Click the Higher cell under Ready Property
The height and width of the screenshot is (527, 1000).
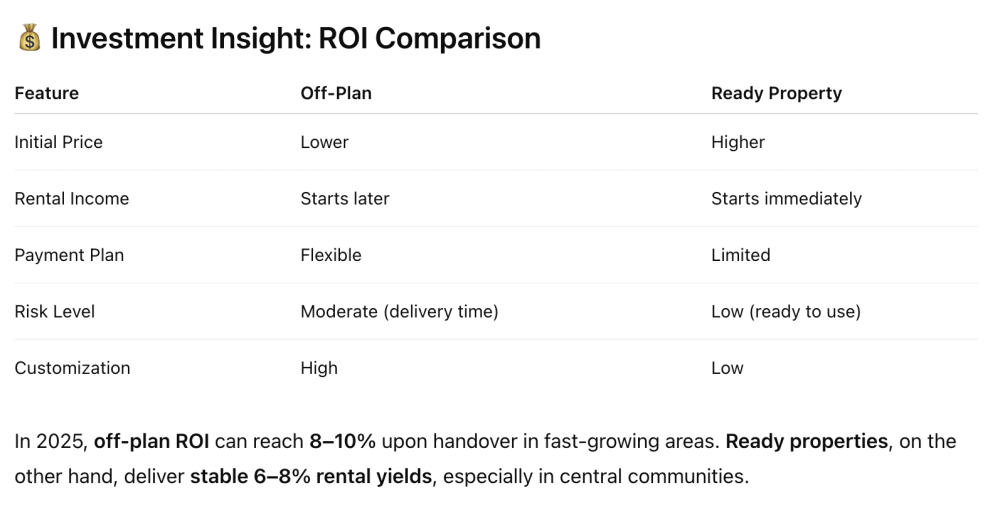click(738, 142)
